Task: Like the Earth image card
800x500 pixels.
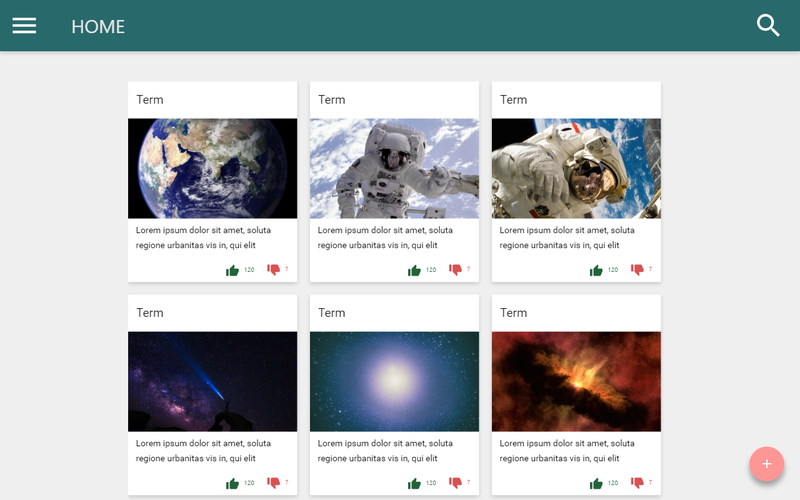Action: pos(233,270)
